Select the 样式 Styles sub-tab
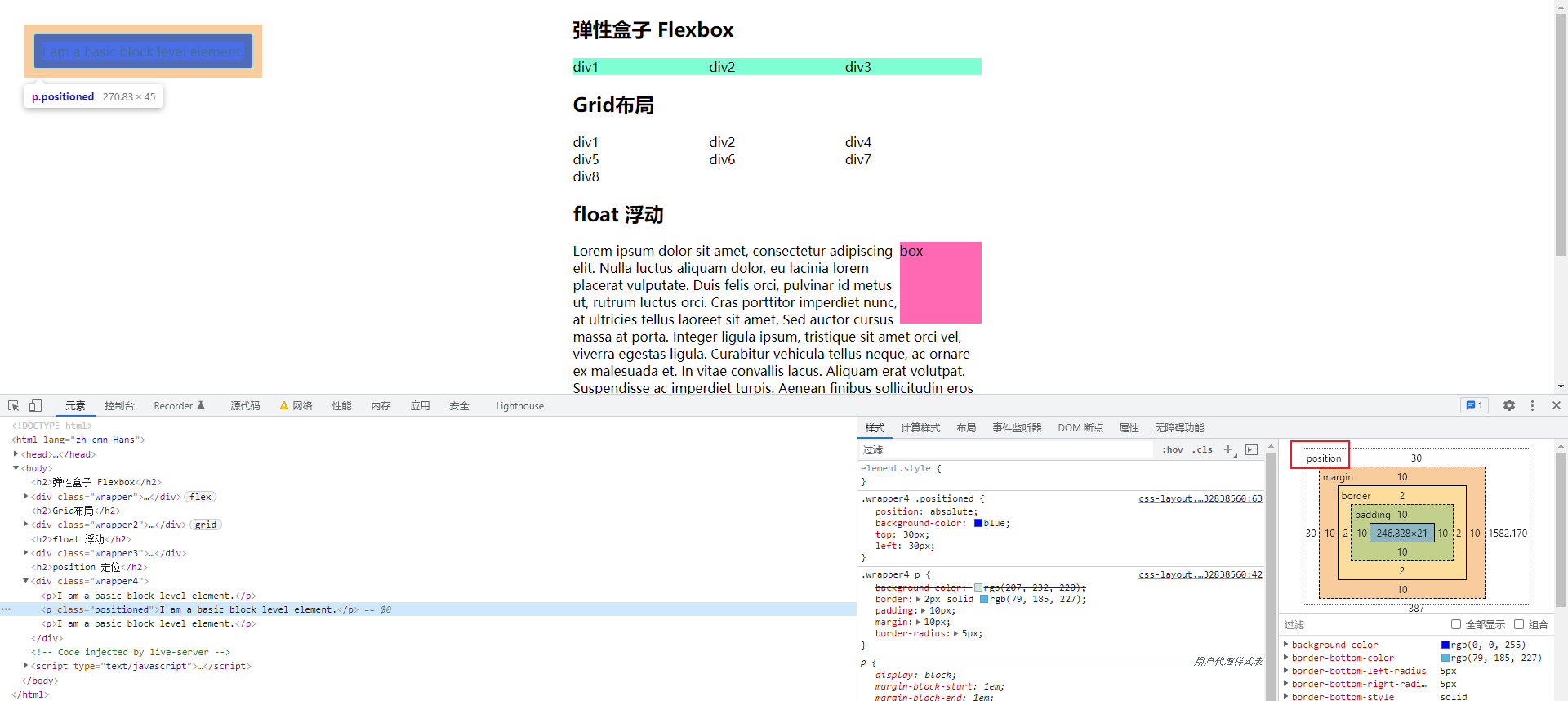Screen dimensions: 1568x701 875,427
